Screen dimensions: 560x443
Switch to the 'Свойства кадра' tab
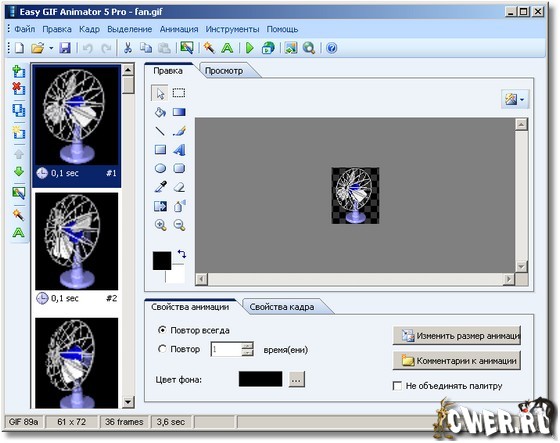[x=282, y=307]
